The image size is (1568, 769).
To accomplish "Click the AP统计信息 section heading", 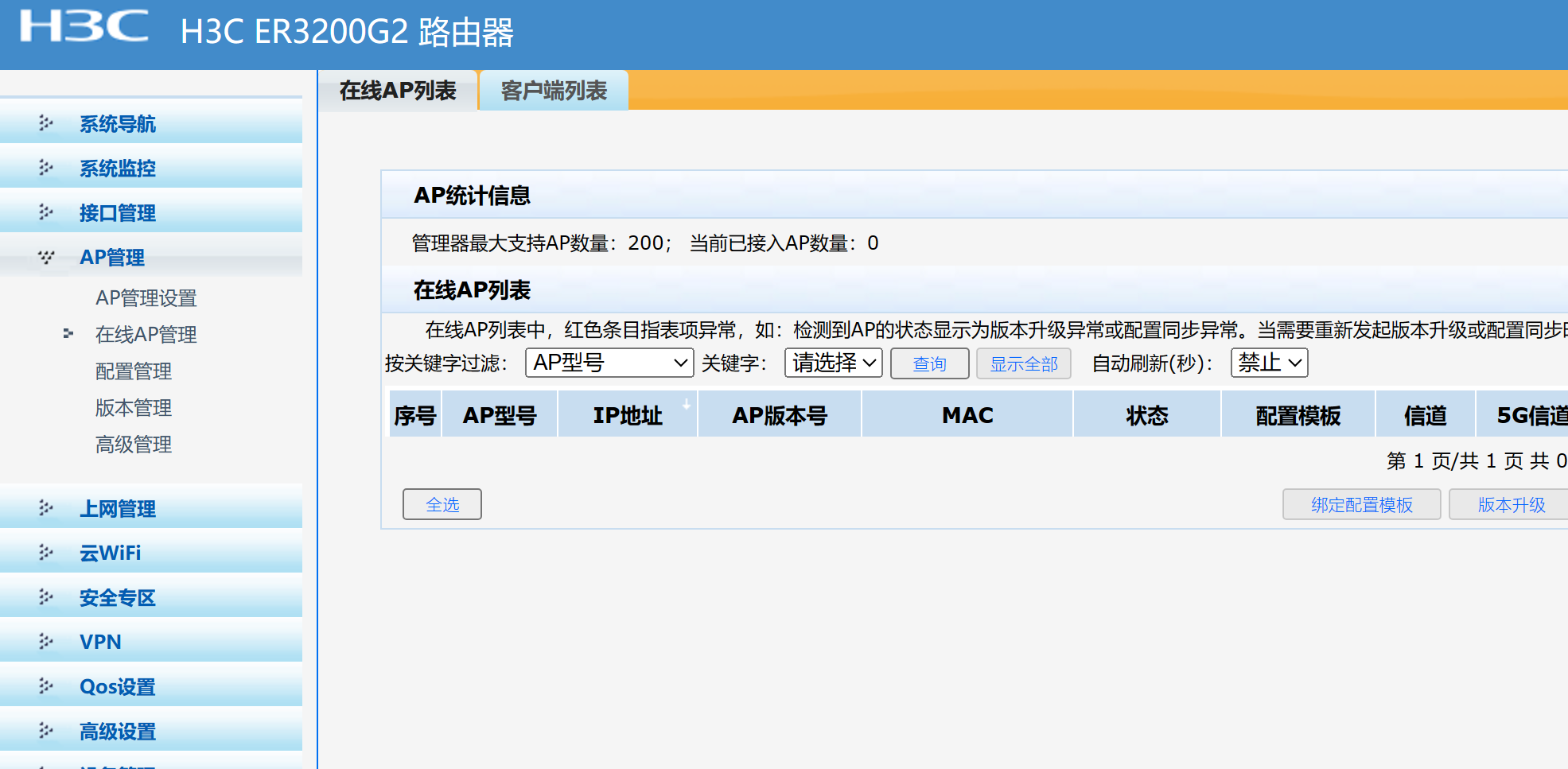I will [473, 195].
